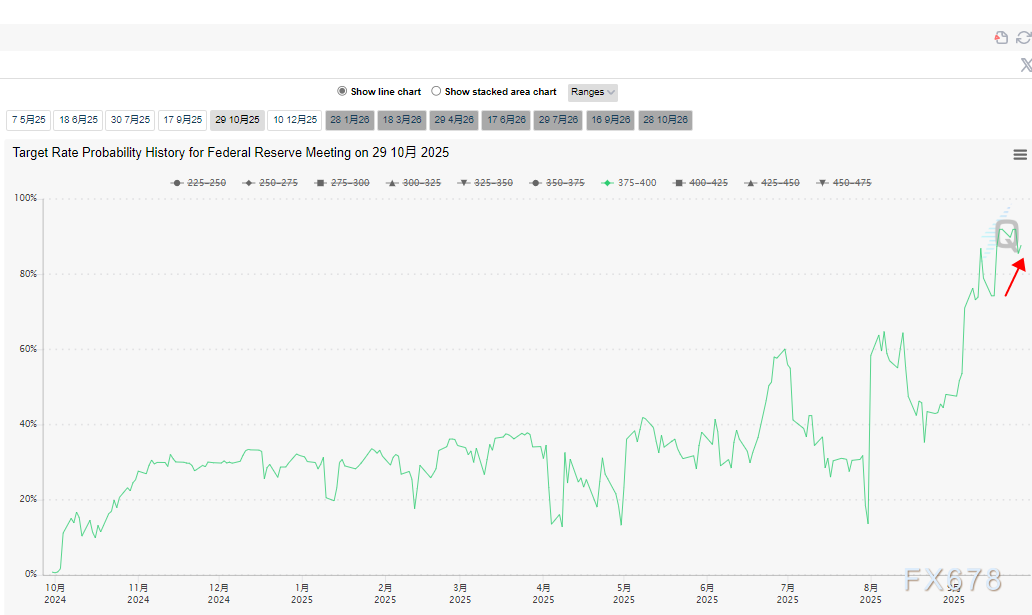1032x615 pixels.
Task: Enable the 350-375 legend series
Action: click(557, 183)
